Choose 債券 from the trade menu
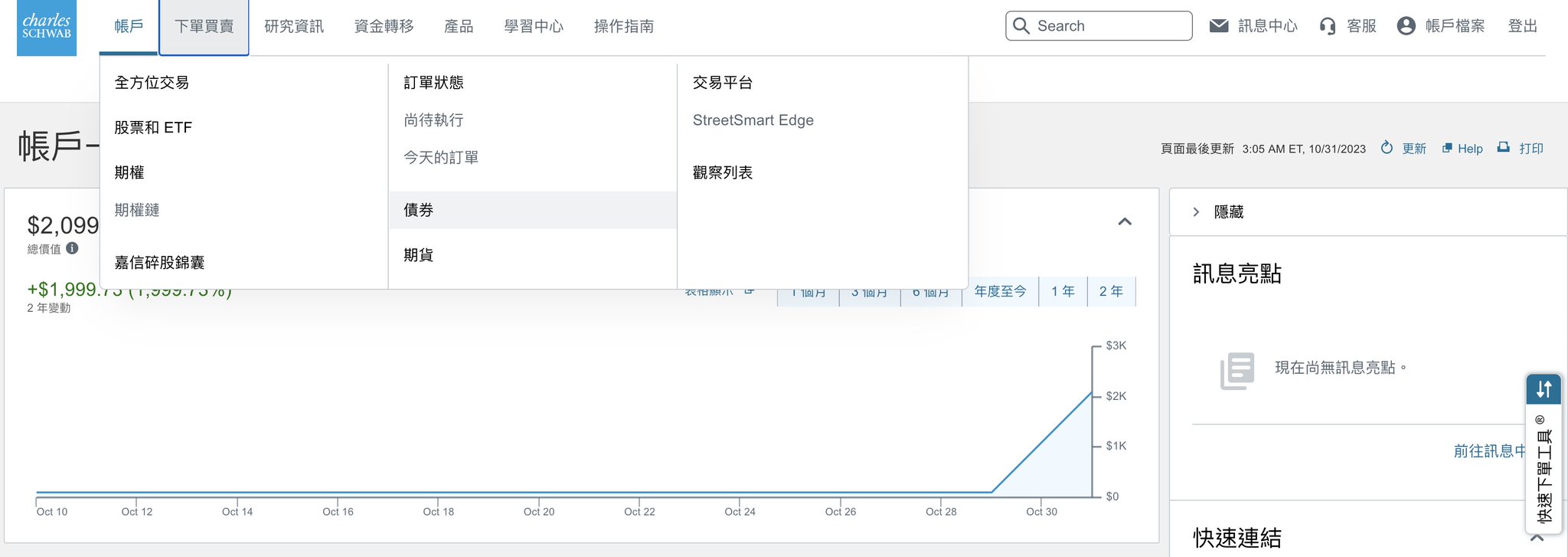The width and height of the screenshot is (1568, 557). [419, 210]
